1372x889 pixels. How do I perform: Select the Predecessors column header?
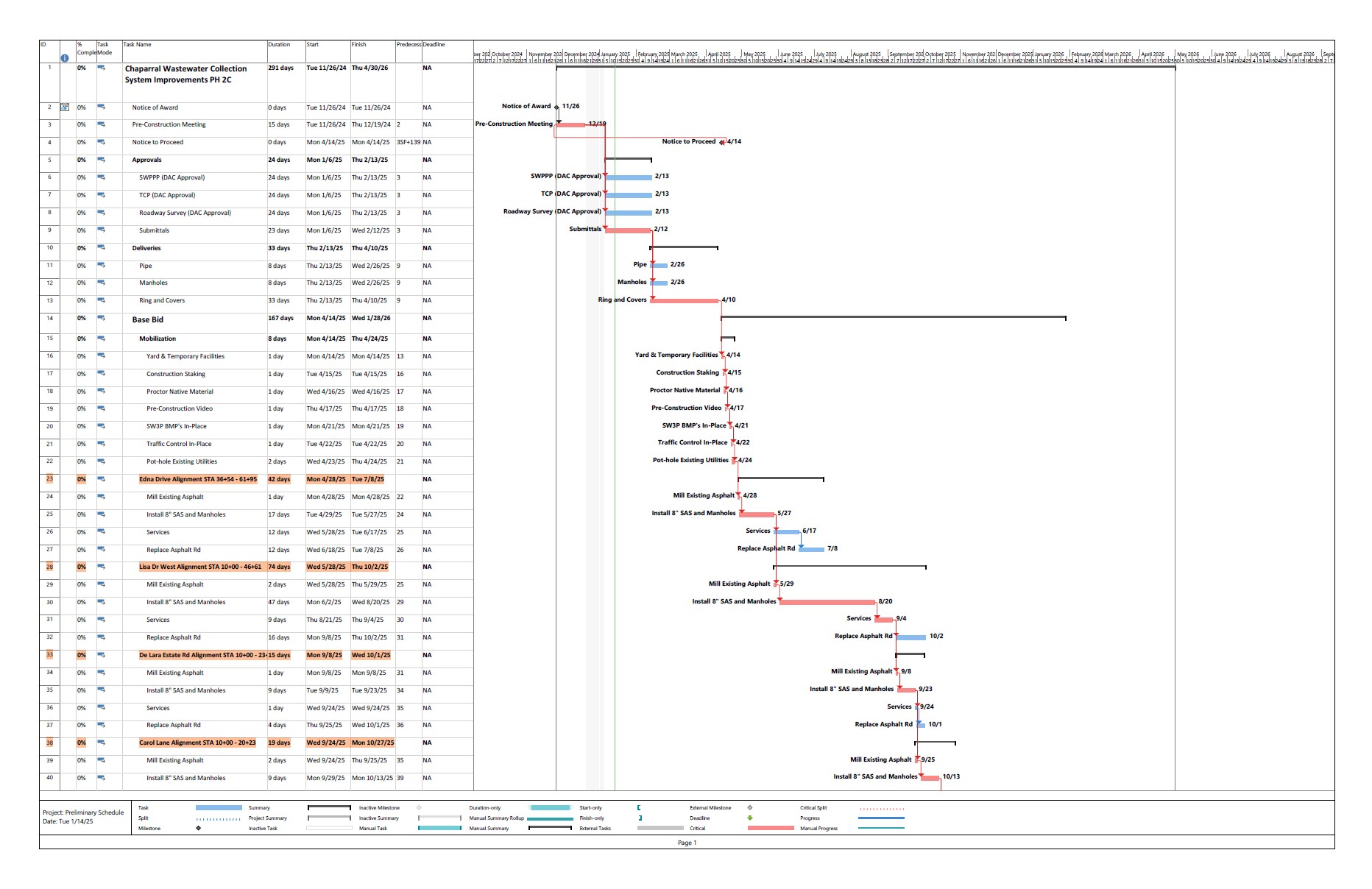point(409,45)
